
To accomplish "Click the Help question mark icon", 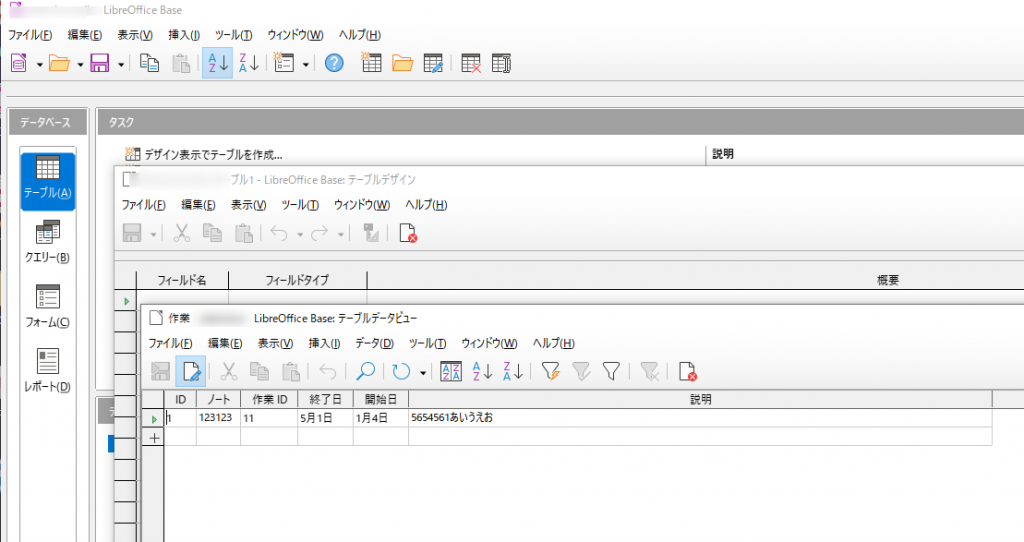I will pos(335,63).
